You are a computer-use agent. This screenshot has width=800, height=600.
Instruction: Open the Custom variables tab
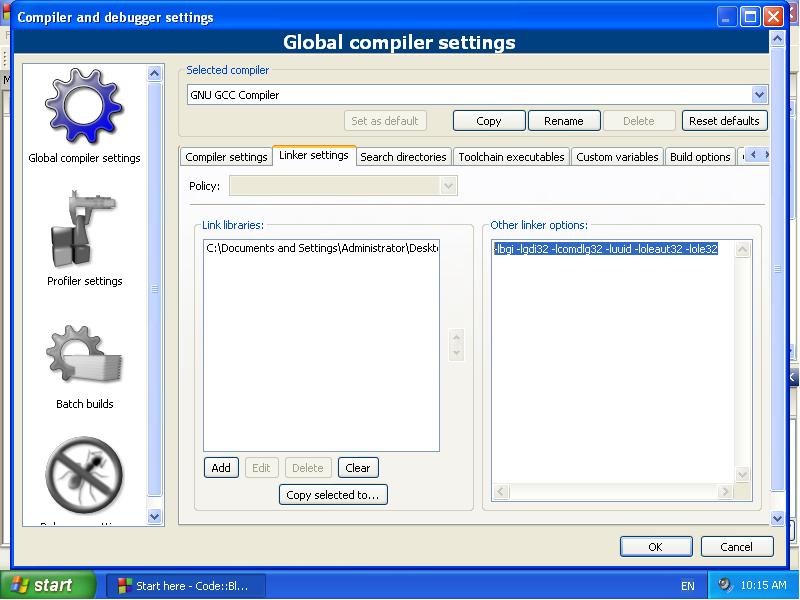click(x=617, y=157)
